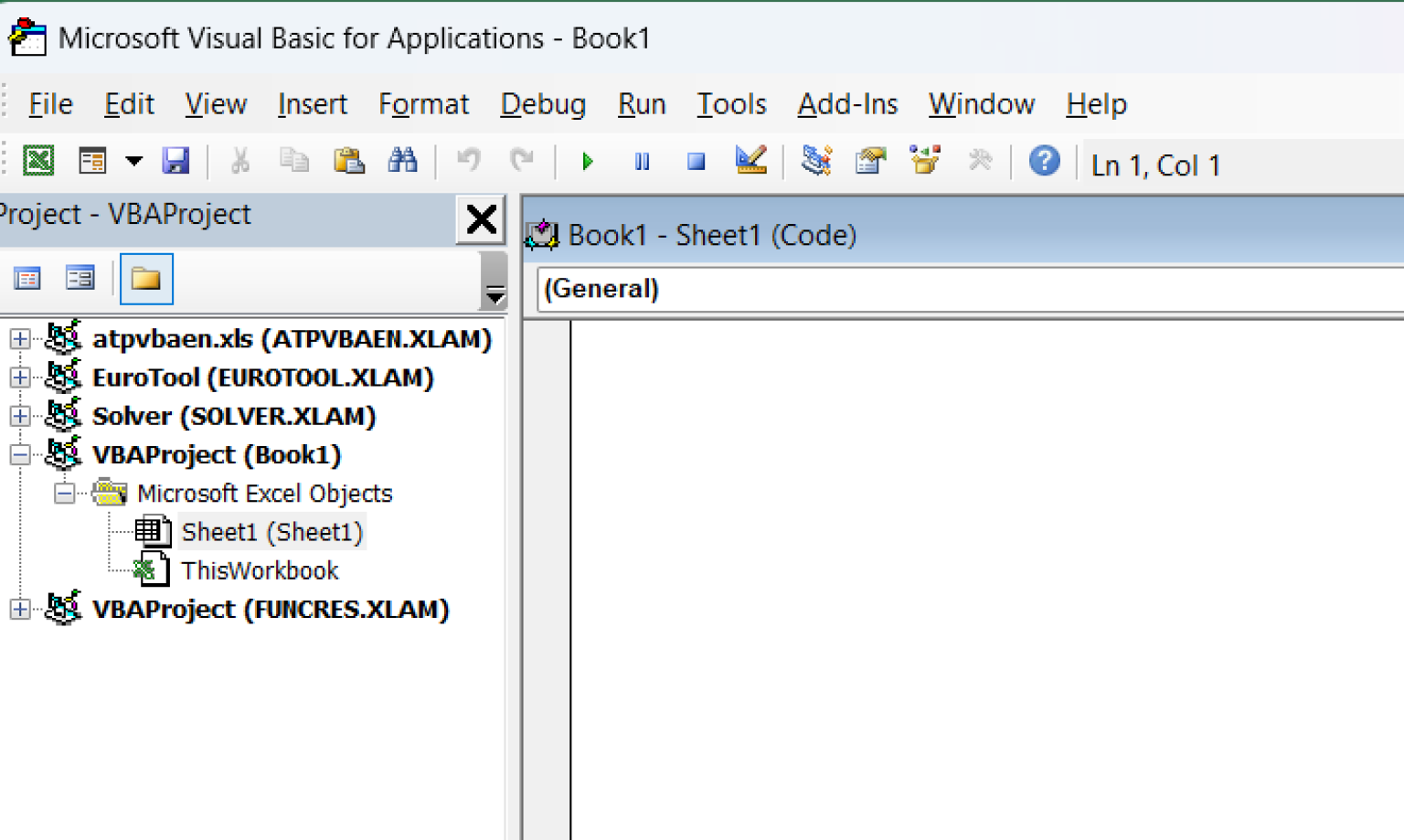The width and height of the screenshot is (1404, 840).
Task: Open the Add-Ins menu
Action: coord(846,104)
